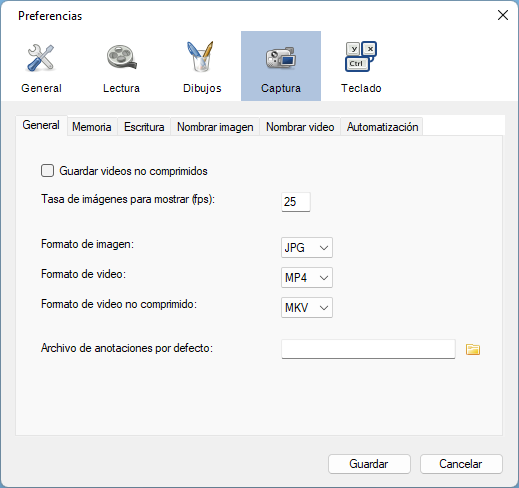Open the Lectura film reel section
519x488 pixels.
click(x=121, y=66)
